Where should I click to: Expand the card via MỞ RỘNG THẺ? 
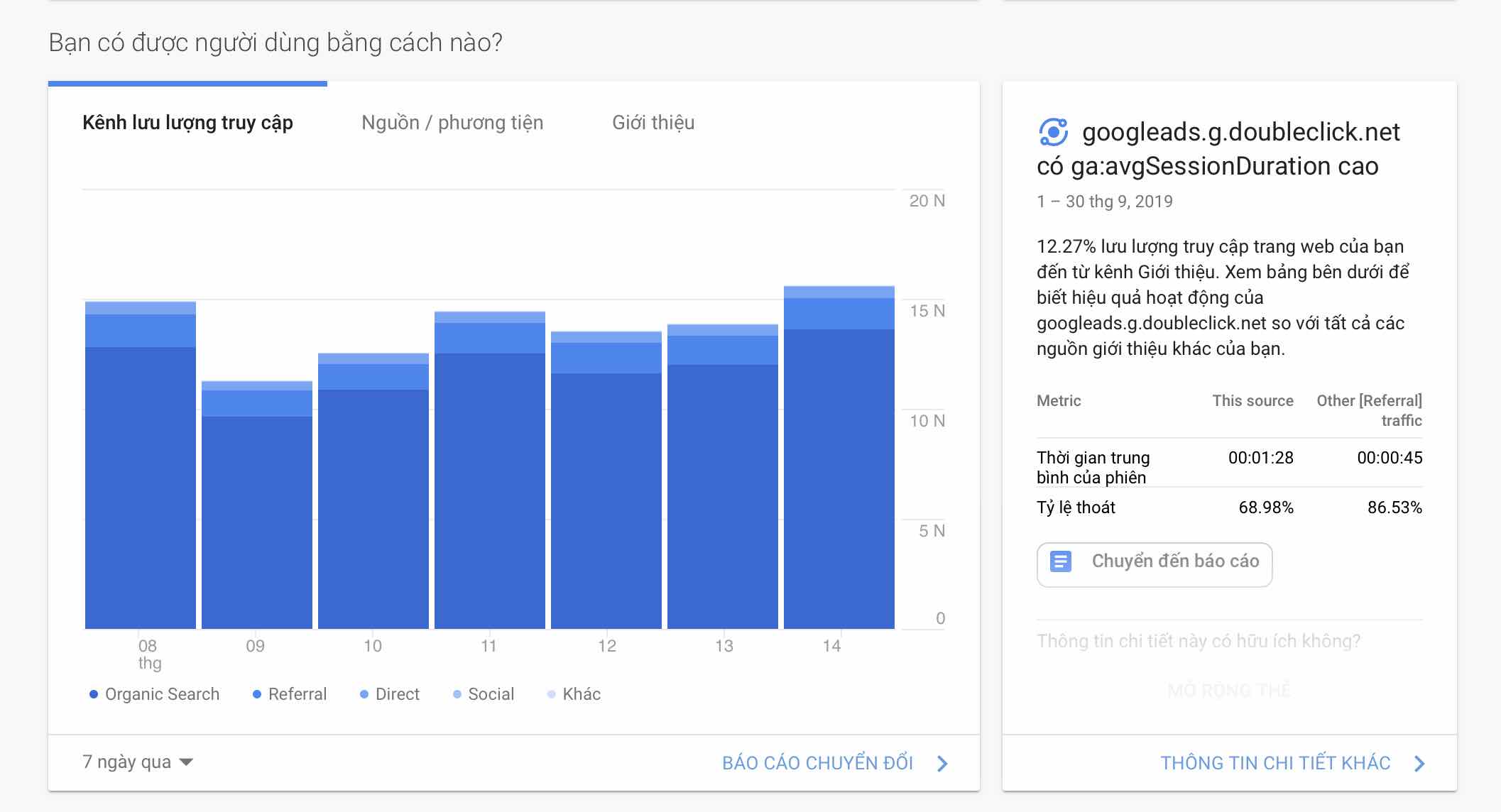point(1229,690)
